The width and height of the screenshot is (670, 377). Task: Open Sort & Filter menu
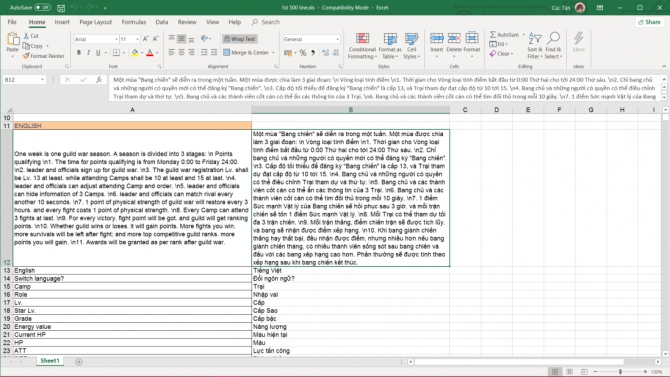[x=535, y=46]
